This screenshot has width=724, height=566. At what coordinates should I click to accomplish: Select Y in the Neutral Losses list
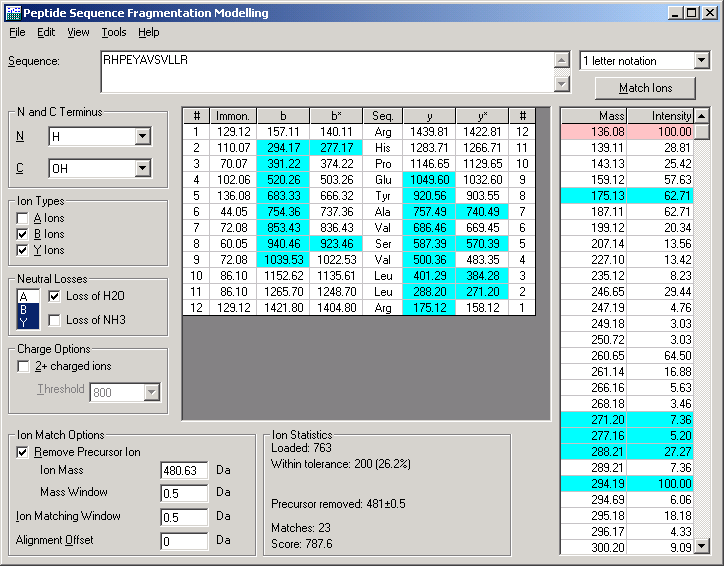tap(28, 323)
